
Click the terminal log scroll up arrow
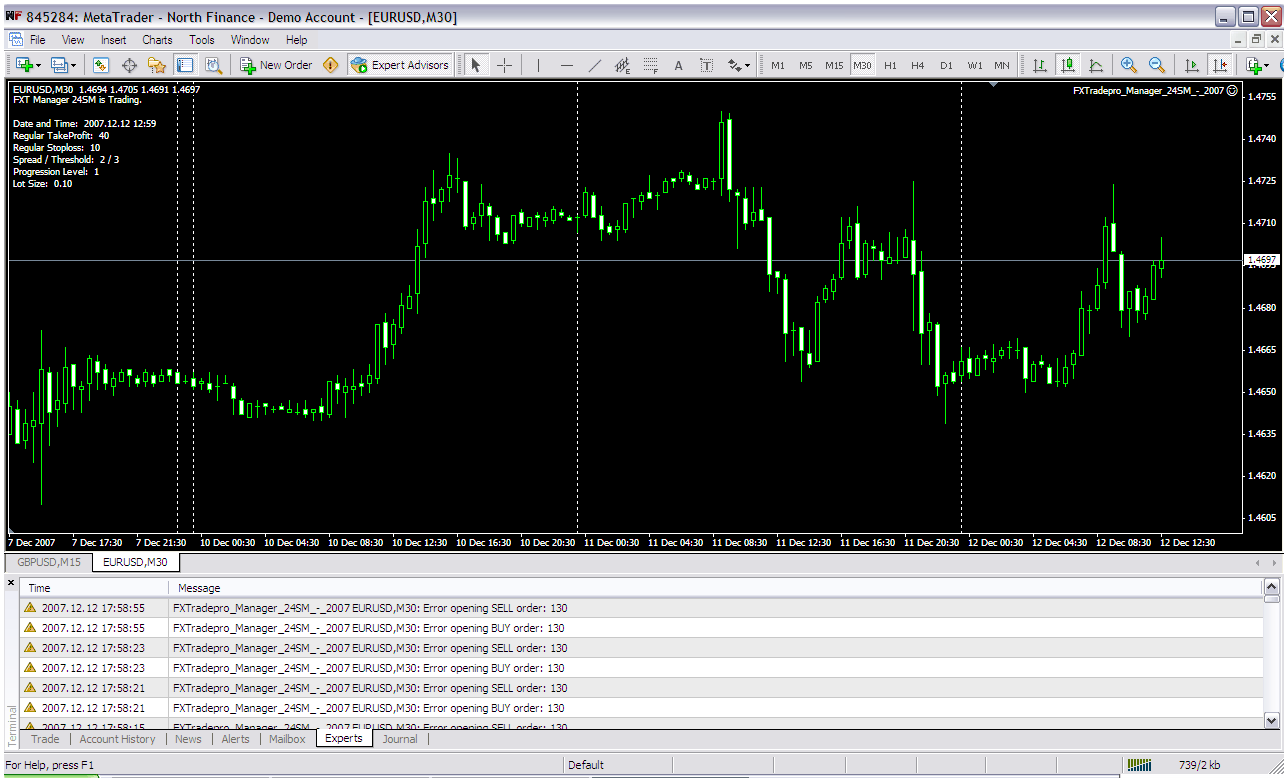point(1271,587)
